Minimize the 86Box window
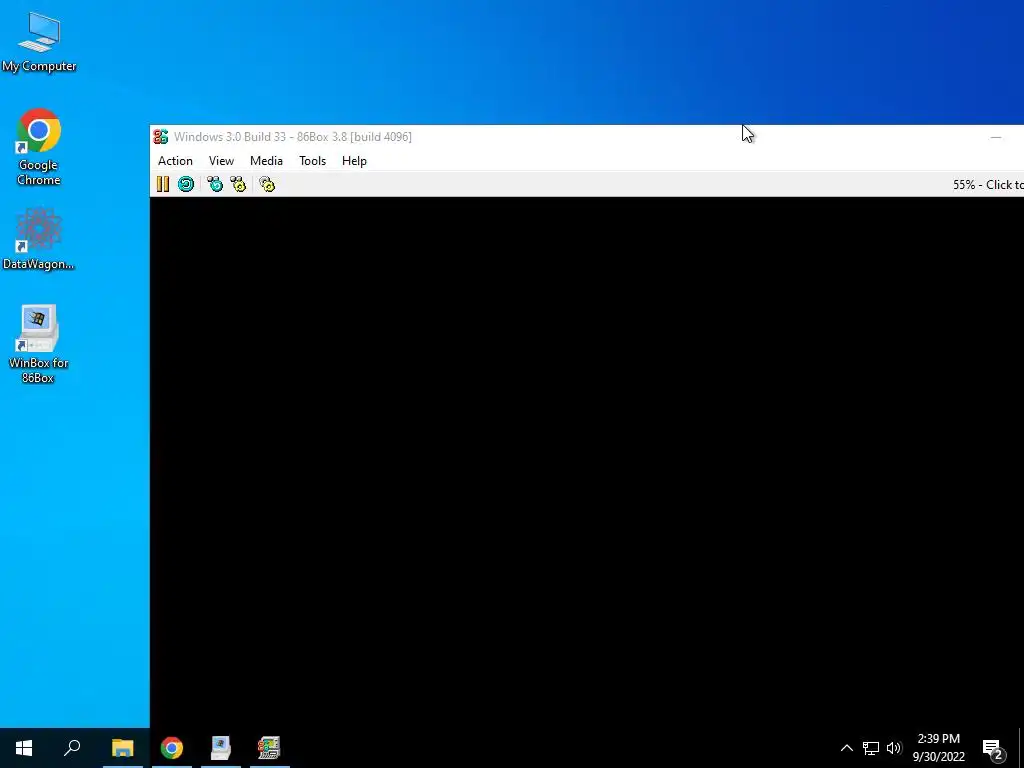The height and width of the screenshot is (768, 1024). pos(996,137)
